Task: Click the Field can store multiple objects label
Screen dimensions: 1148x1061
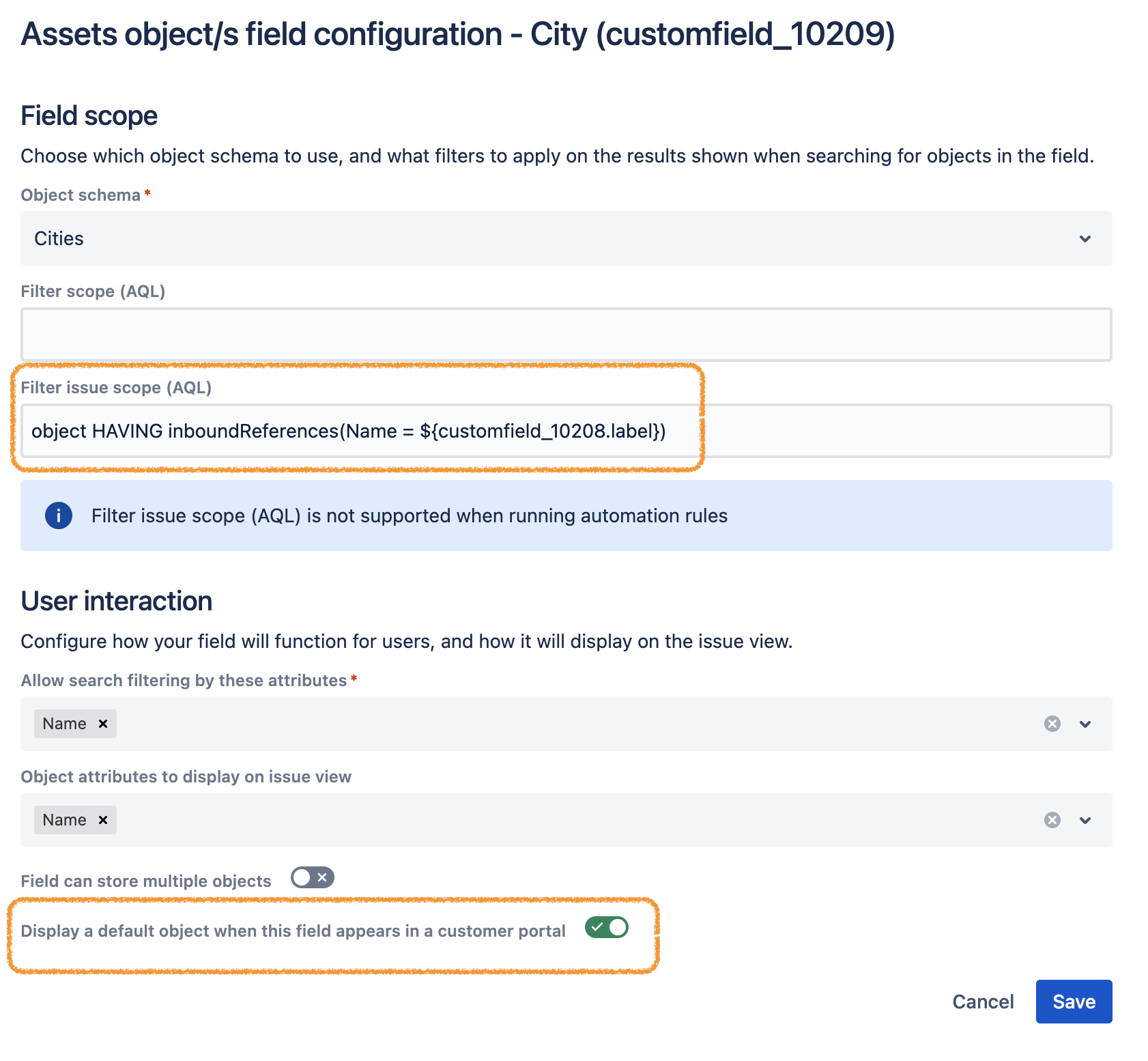Action: 146,881
